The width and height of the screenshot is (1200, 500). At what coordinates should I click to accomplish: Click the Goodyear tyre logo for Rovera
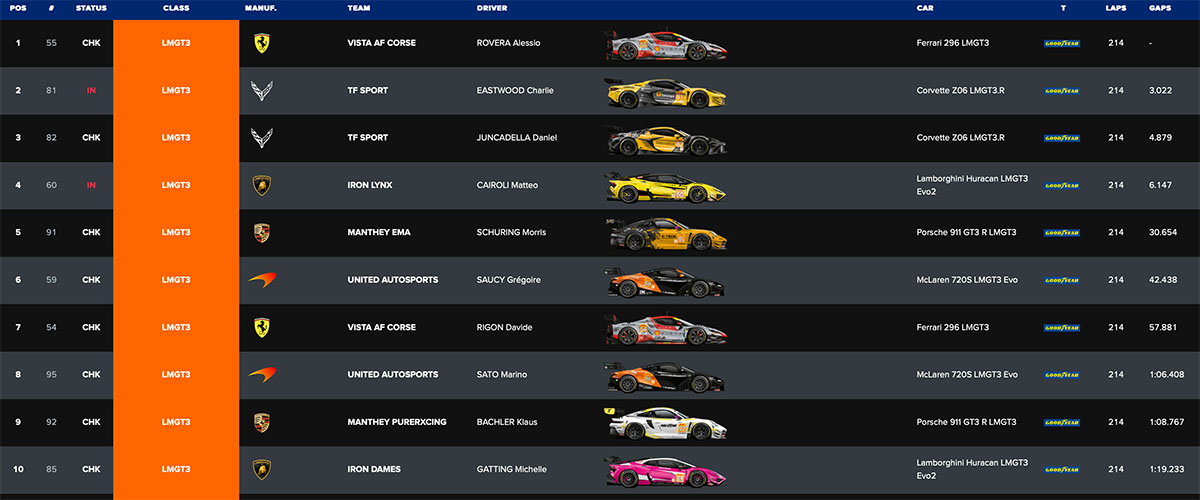[x=1062, y=44]
